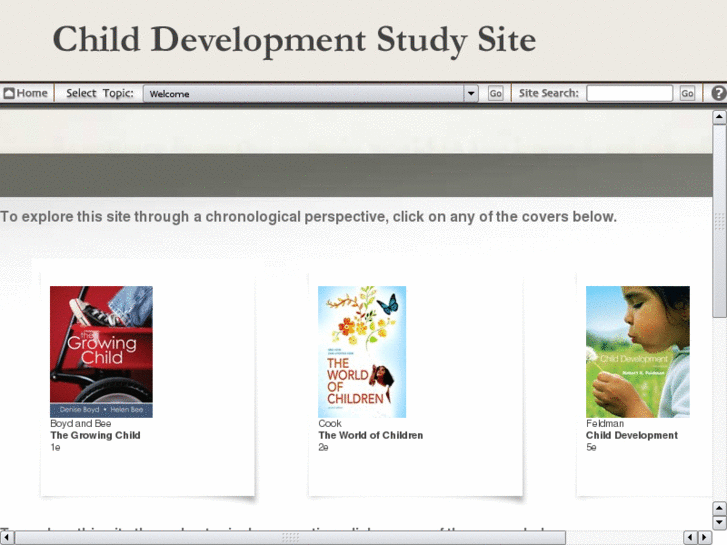Viewport: 727px width, 545px height.
Task: Open The Growing Child book cover
Action: pos(101,352)
